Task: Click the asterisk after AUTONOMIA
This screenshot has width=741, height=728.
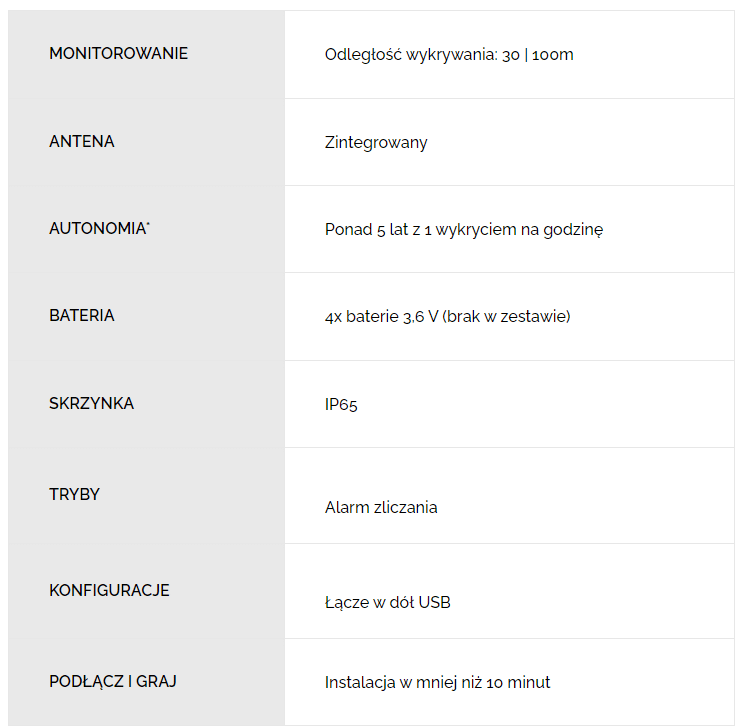Action: (148, 223)
